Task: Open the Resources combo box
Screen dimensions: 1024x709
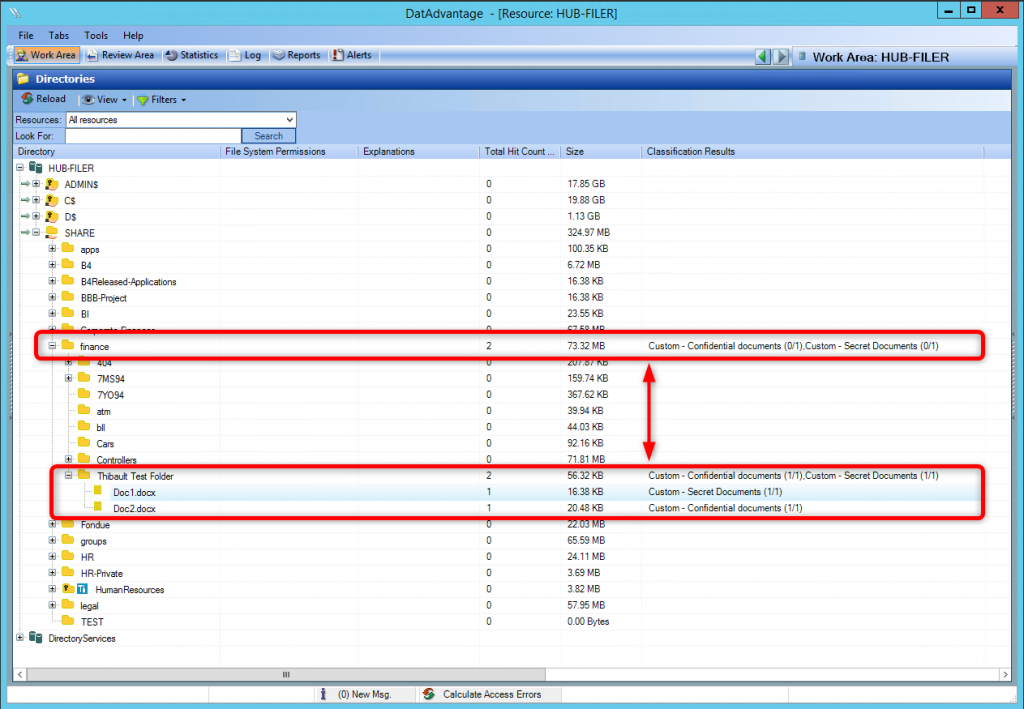Action: pyautogui.click(x=181, y=119)
